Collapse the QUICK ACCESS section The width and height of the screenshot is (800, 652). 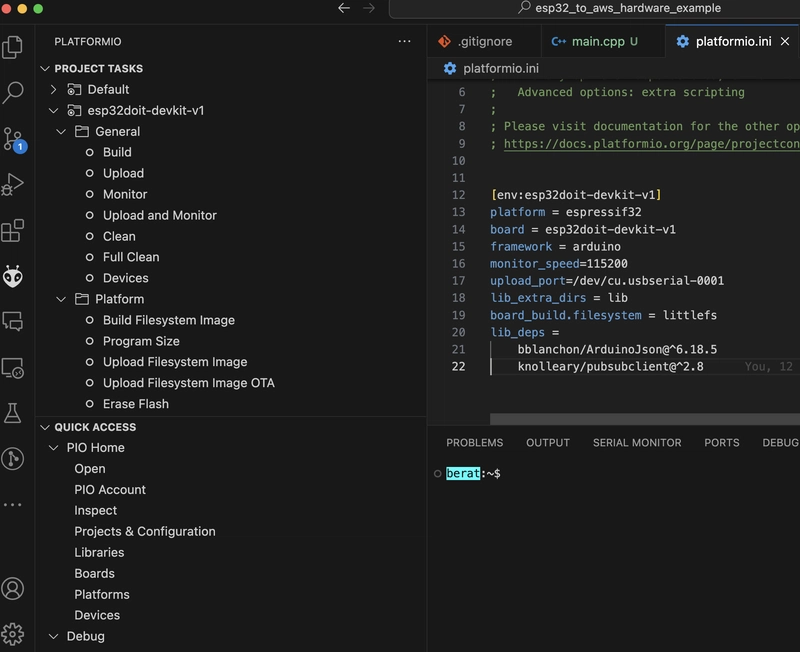pyautogui.click(x=45, y=427)
